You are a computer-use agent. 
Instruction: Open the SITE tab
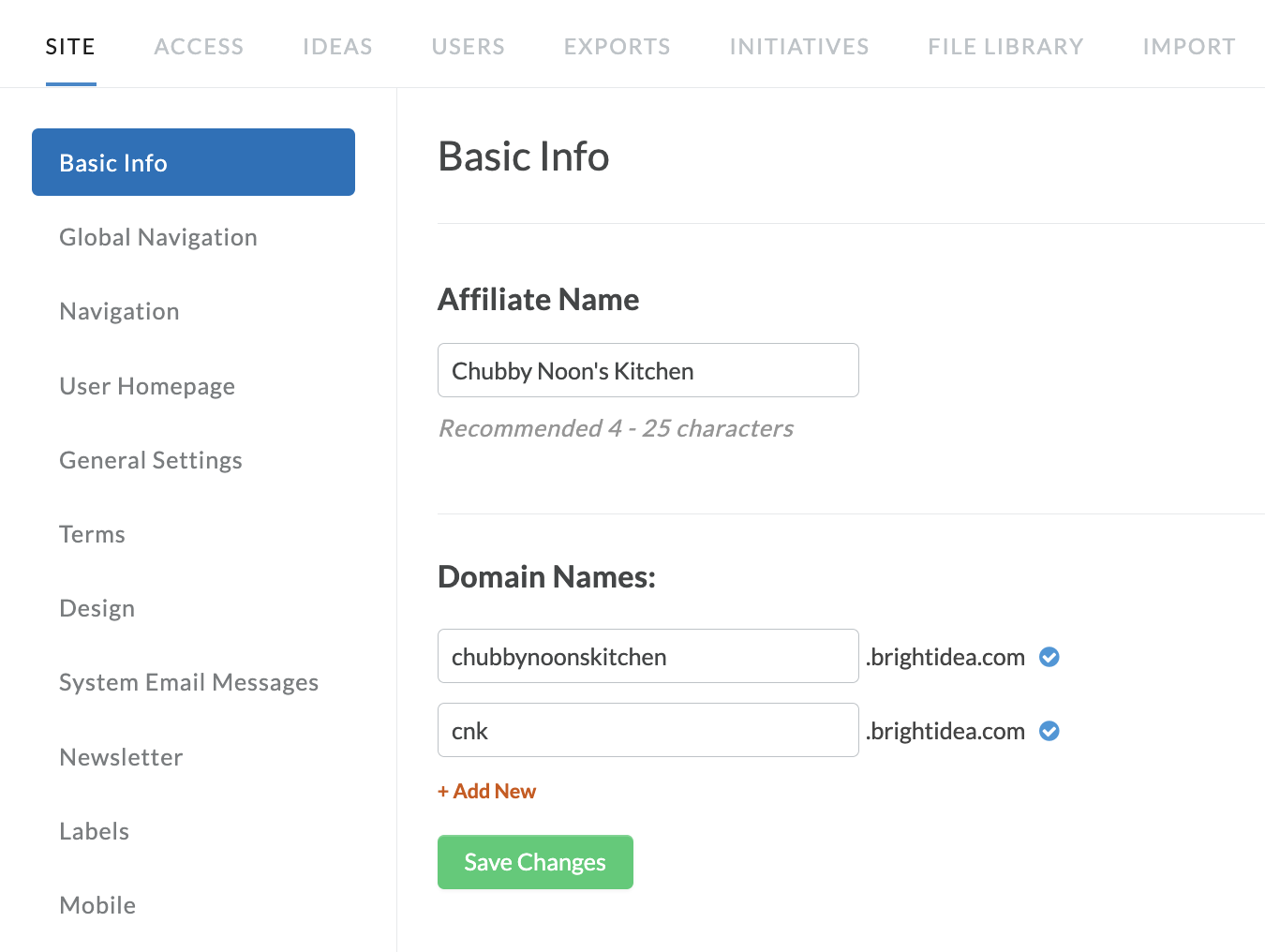pyautogui.click(x=70, y=47)
